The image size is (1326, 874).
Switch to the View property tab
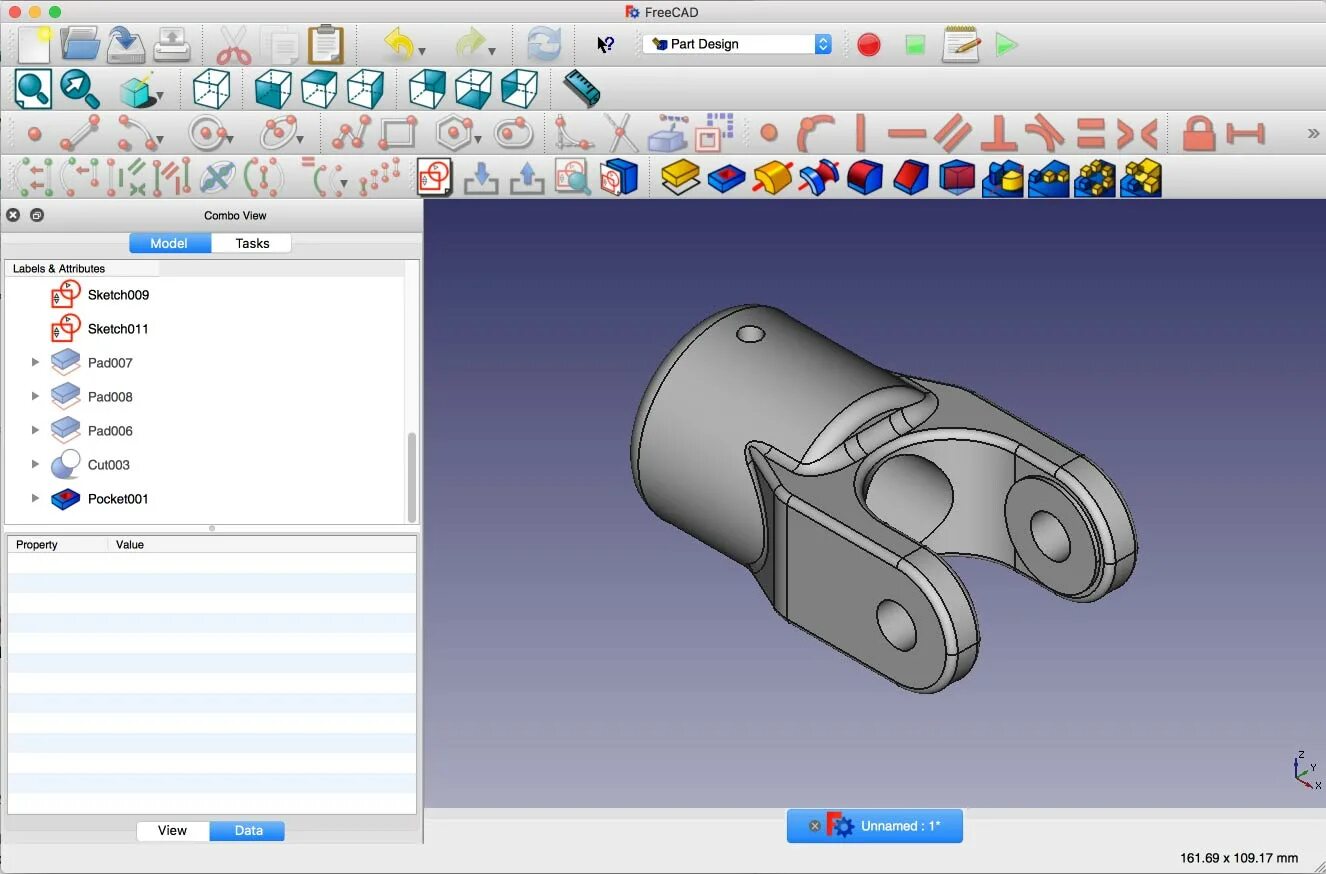(172, 830)
